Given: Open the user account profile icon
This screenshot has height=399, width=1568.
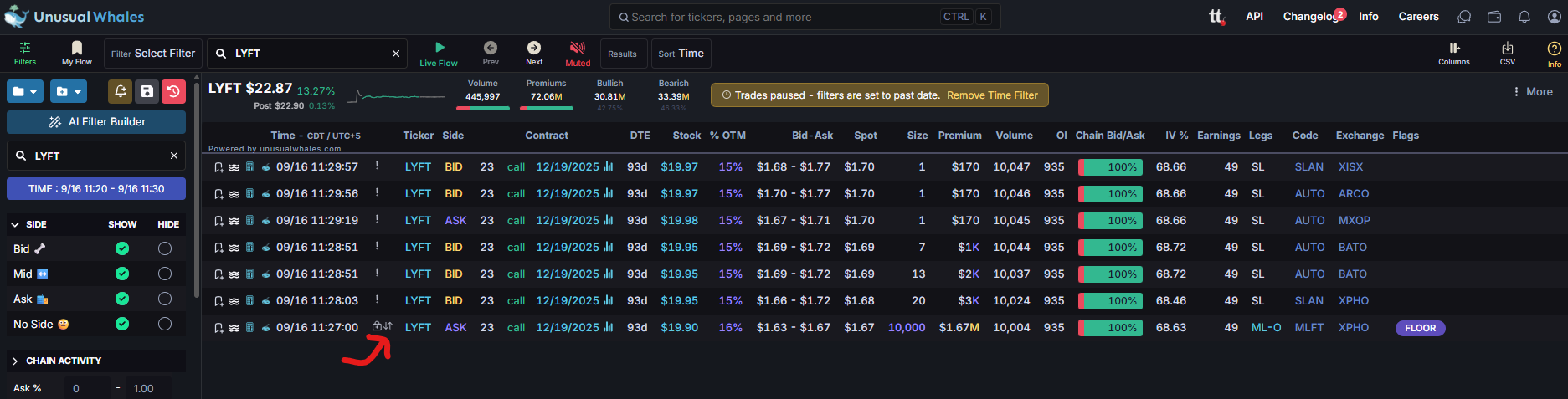Looking at the screenshot, I should (1555, 17).
